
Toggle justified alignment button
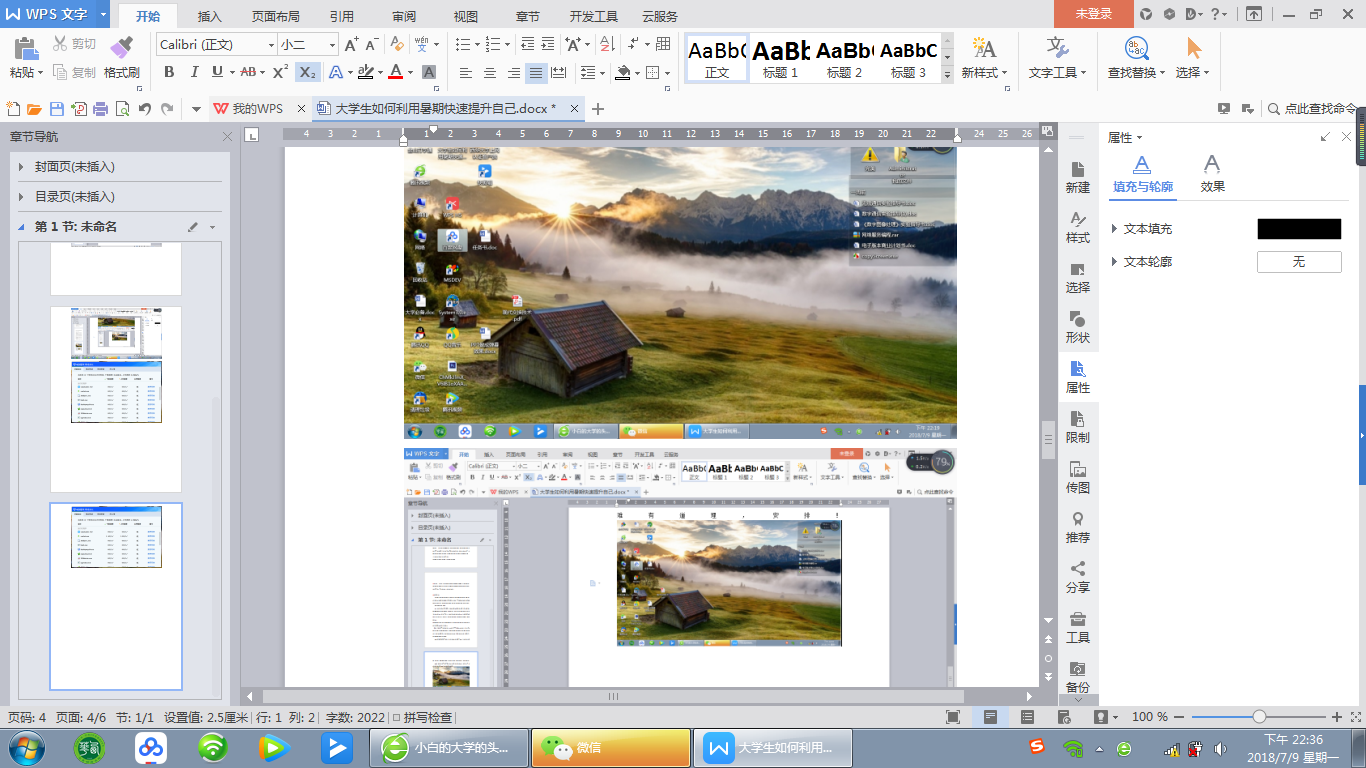537,72
